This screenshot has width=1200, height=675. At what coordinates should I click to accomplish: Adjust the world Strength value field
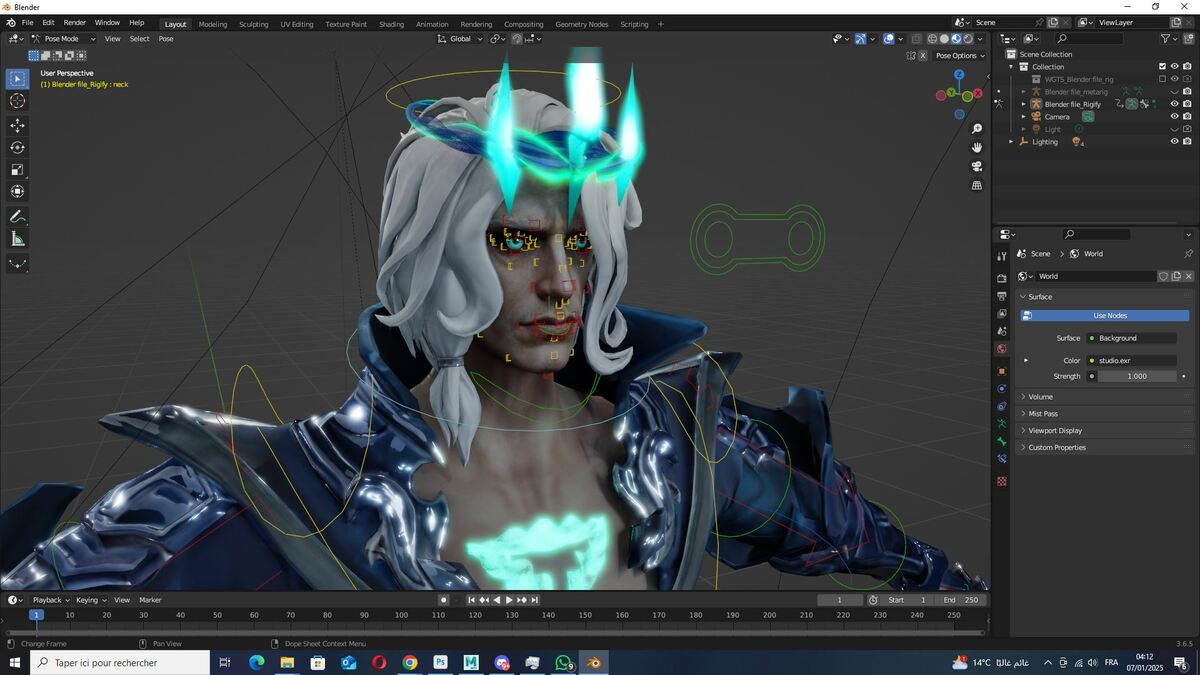pos(1137,377)
